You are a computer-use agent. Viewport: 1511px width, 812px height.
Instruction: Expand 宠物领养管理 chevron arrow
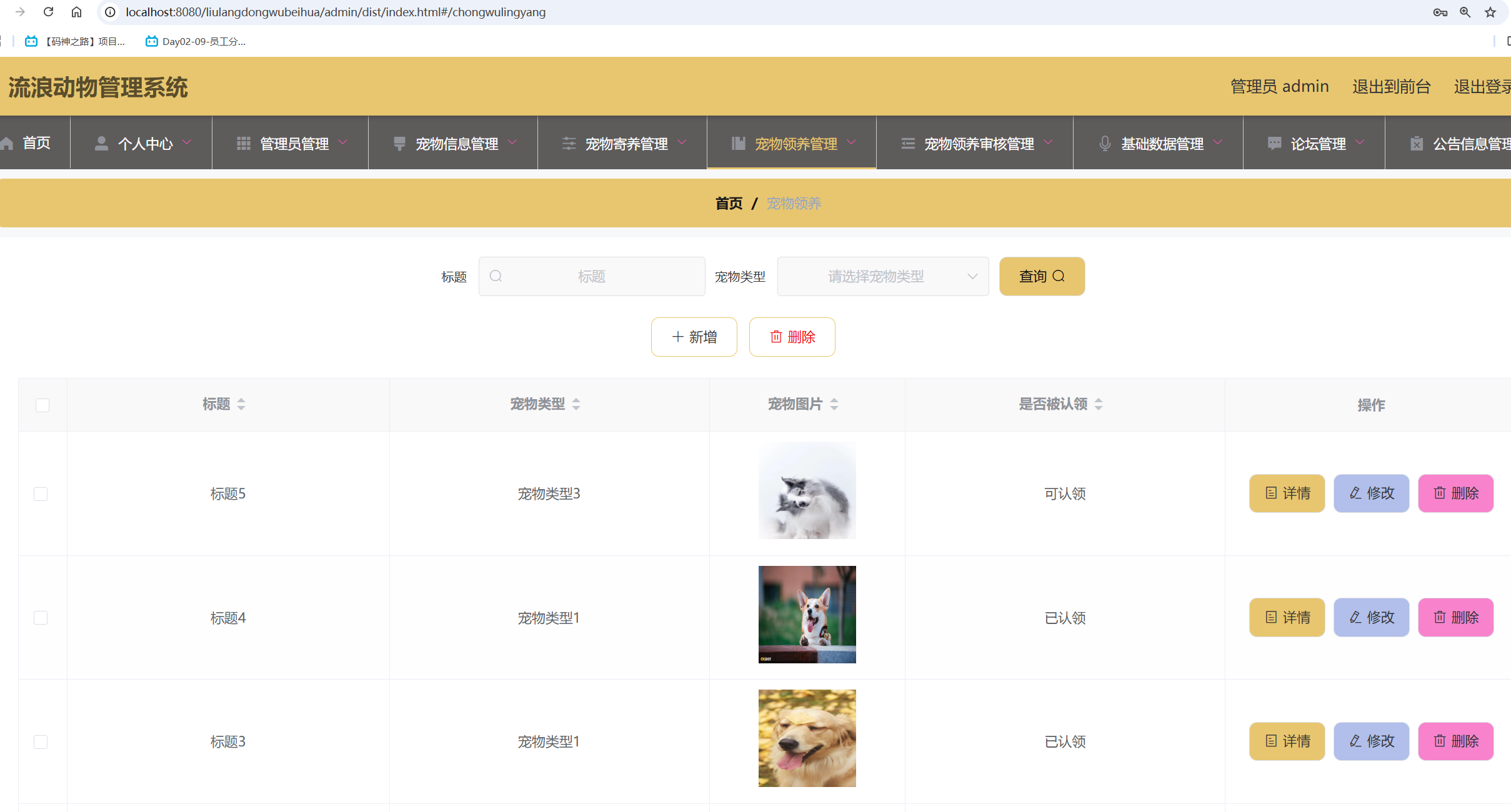click(851, 142)
